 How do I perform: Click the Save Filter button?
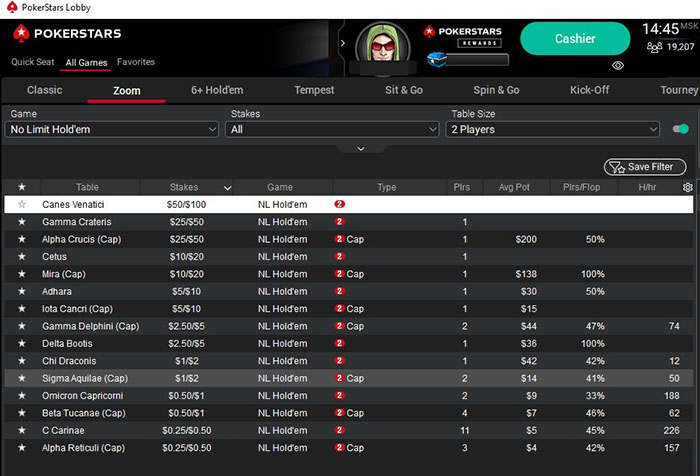pos(645,167)
